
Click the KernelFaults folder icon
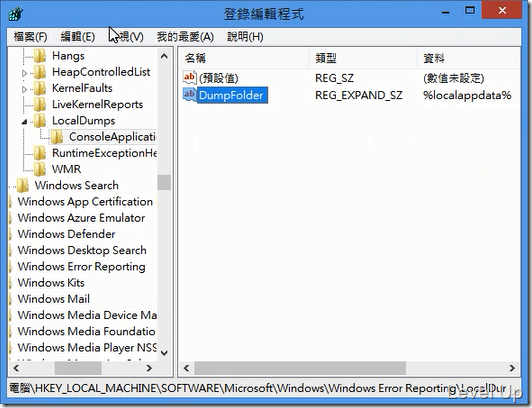[40, 88]
